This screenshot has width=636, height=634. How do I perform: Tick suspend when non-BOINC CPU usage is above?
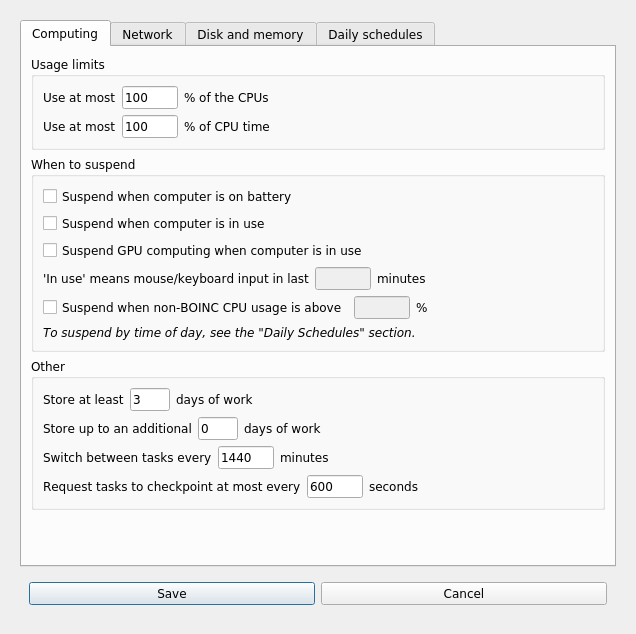pos(50,308)
